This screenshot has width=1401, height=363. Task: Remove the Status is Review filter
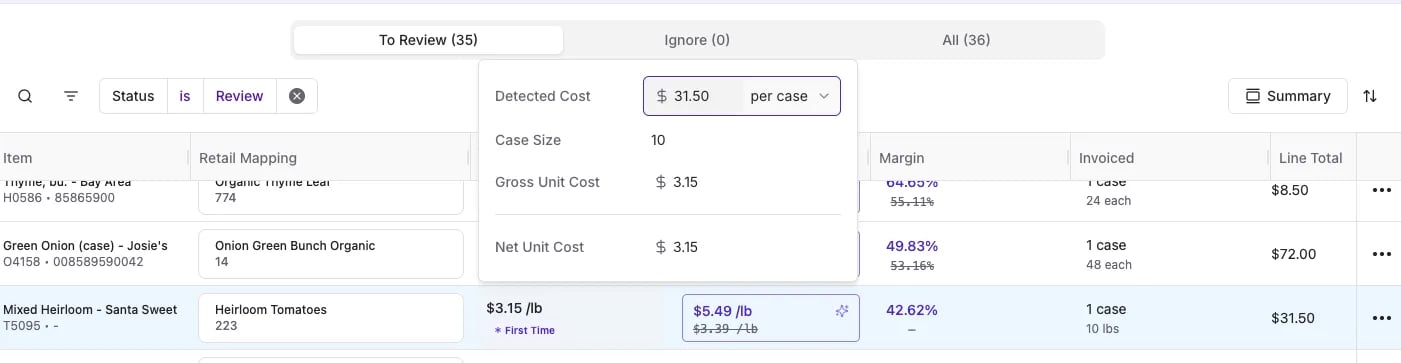click(297, 96)
